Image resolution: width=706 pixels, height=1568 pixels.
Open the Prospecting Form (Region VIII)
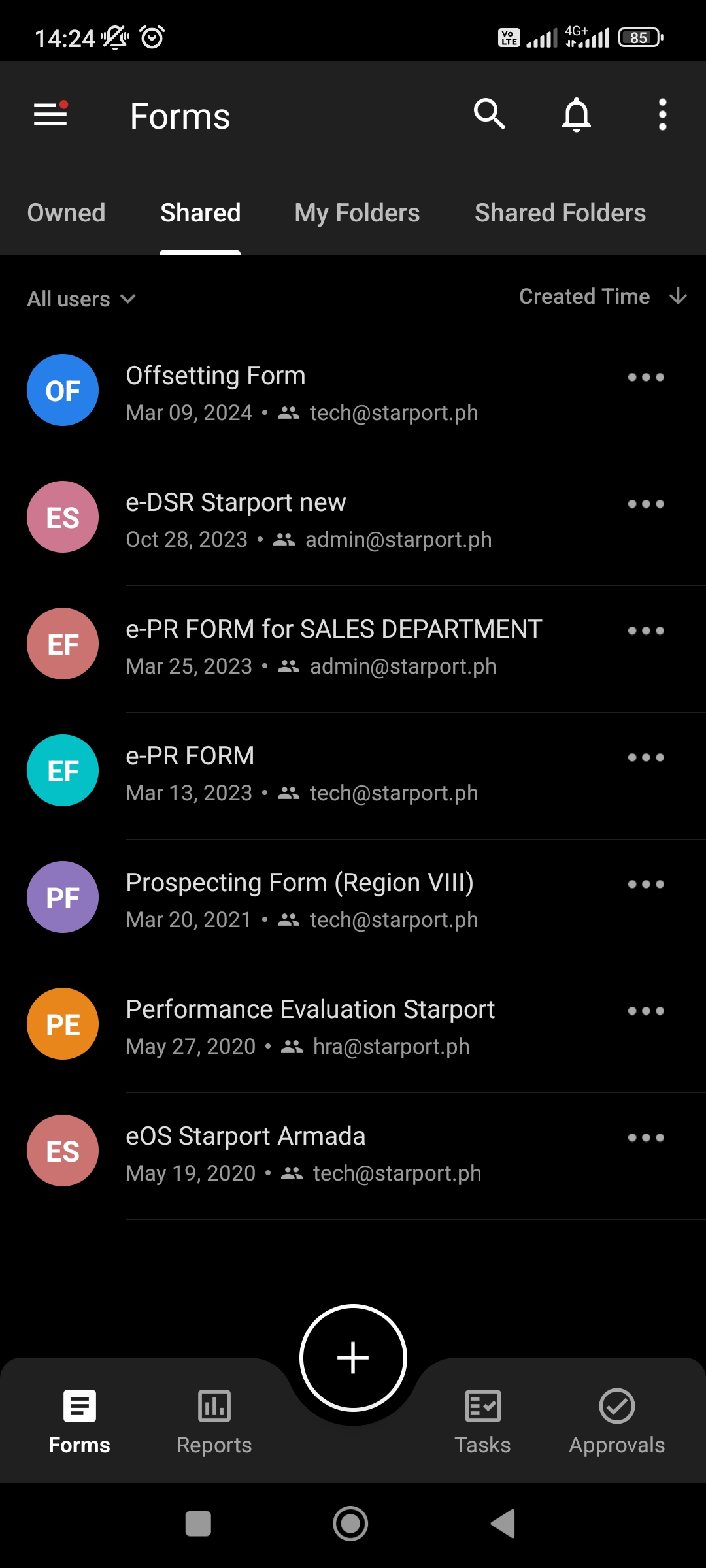tap(301, 900)
